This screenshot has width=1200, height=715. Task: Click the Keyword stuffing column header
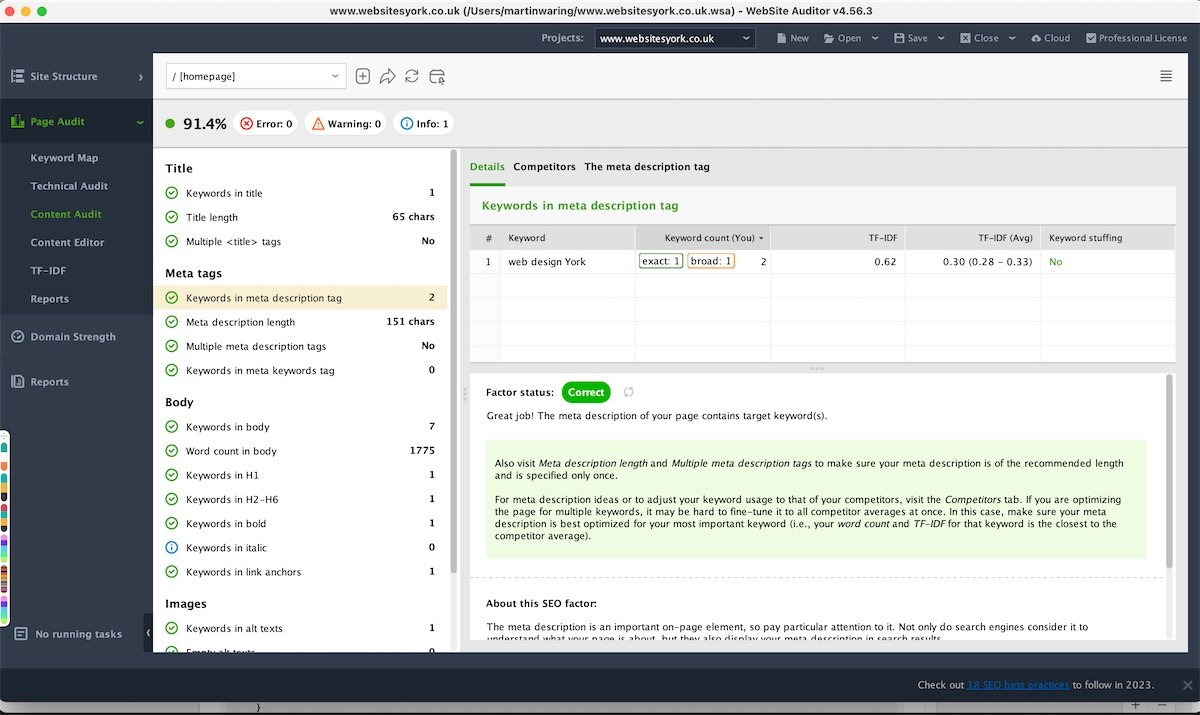pyautogui.click(x=1107, y=238)
